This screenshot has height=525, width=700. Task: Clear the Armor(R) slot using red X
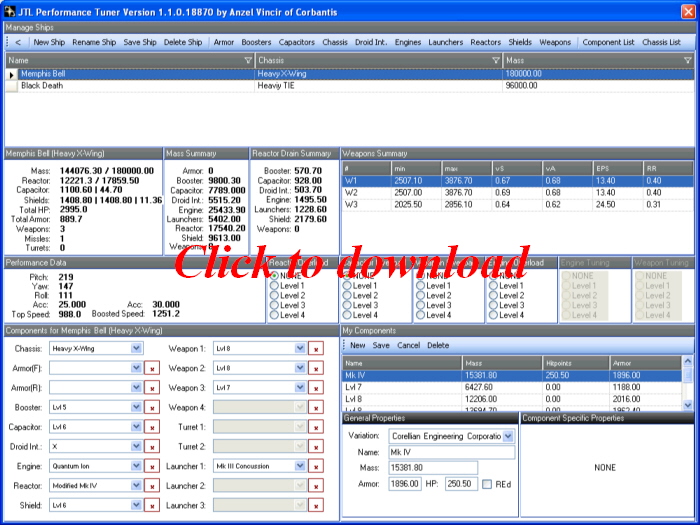pos(152,388)
